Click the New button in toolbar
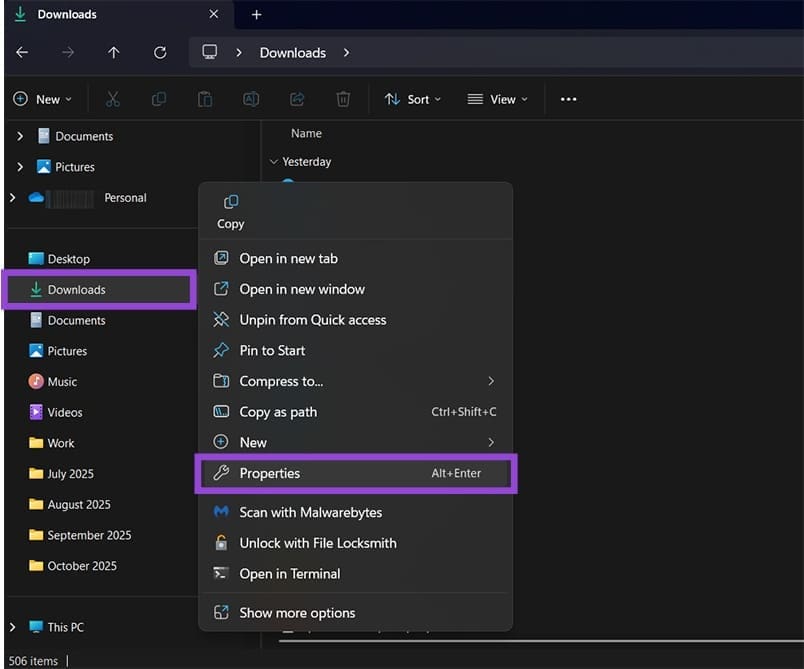Screen dimensions: 804x669 click(x=43, y=99)
